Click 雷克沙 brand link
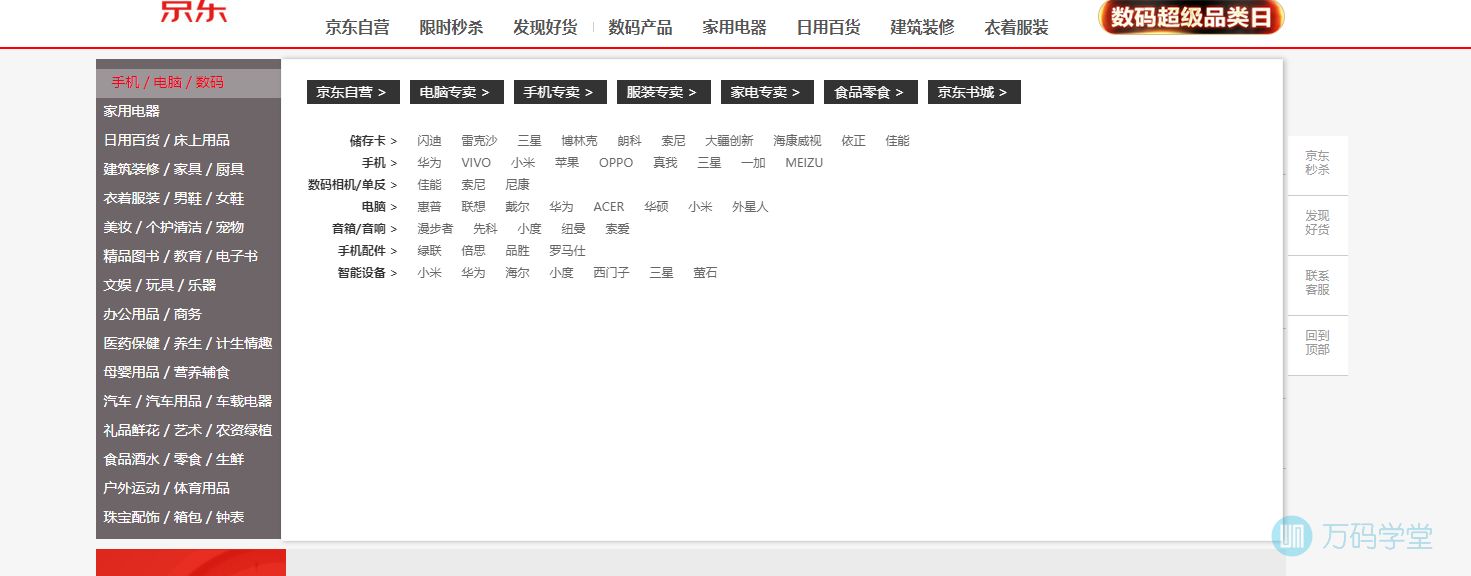 point(479,141)
